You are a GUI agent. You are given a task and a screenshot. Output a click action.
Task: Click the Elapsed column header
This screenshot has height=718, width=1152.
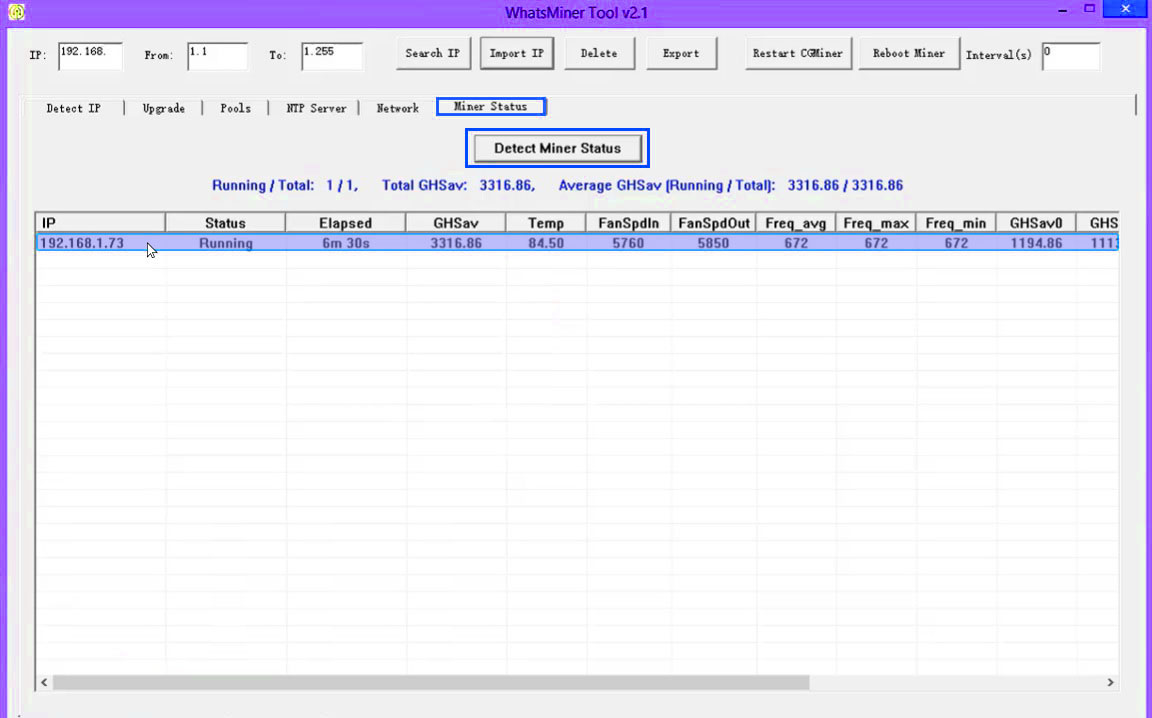tap(345, 223)
